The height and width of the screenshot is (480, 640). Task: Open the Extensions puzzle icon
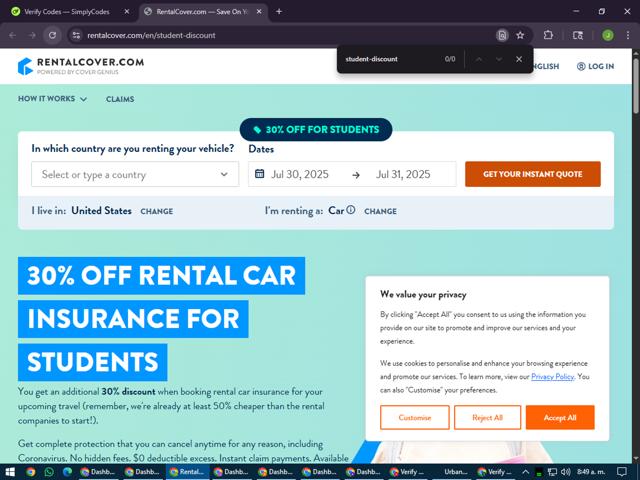click(548, 35)
